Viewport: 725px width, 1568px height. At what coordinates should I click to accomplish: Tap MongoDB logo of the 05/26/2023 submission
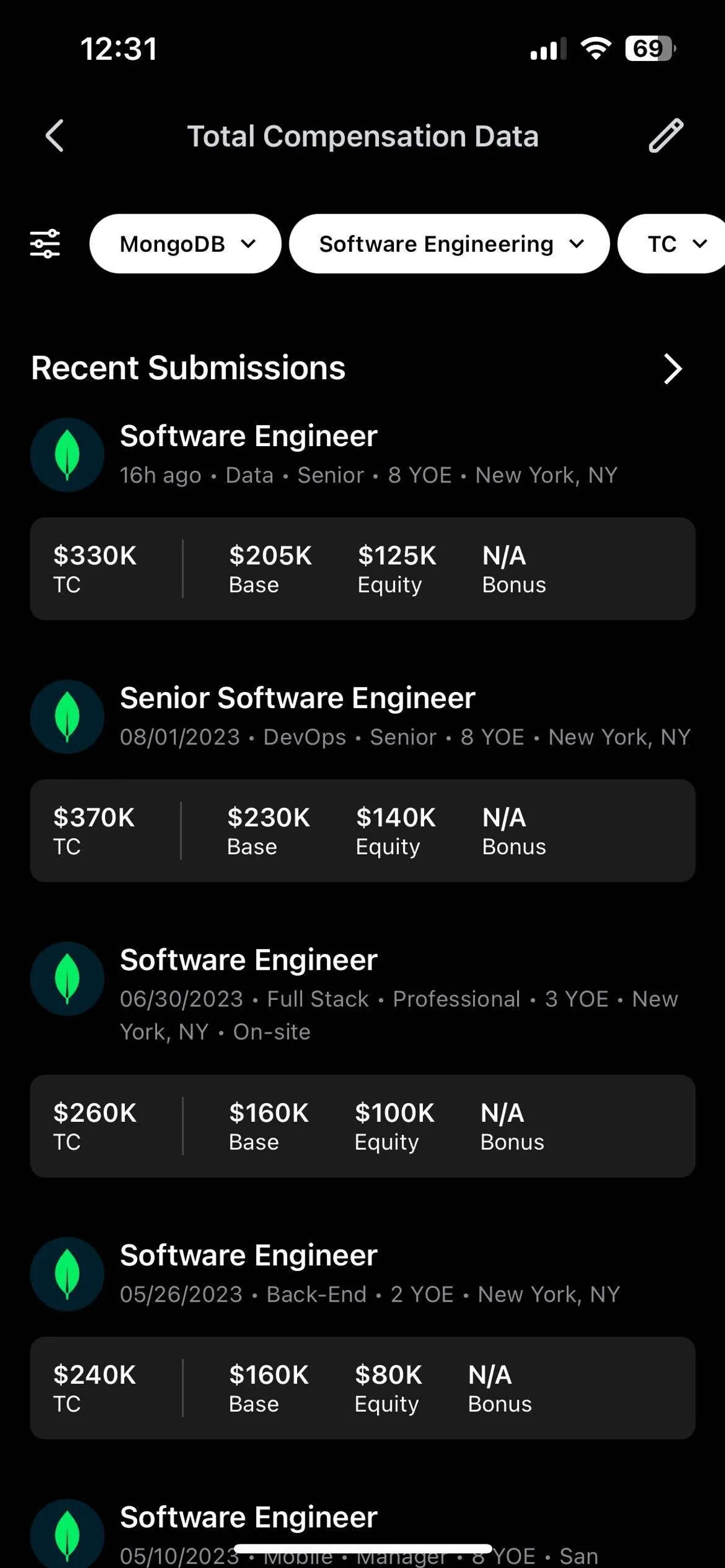pyautogui.click(x=67, y=1273)
